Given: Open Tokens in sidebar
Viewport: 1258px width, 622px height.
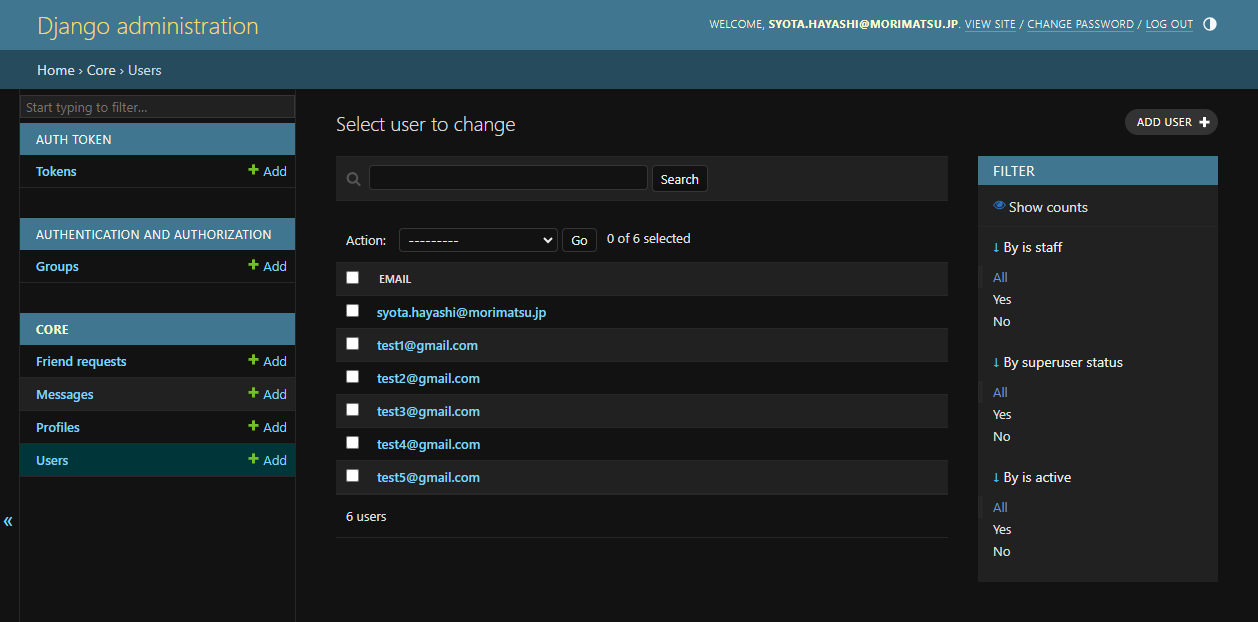Looking at the screenshot, I should click(x=56, y=171).
